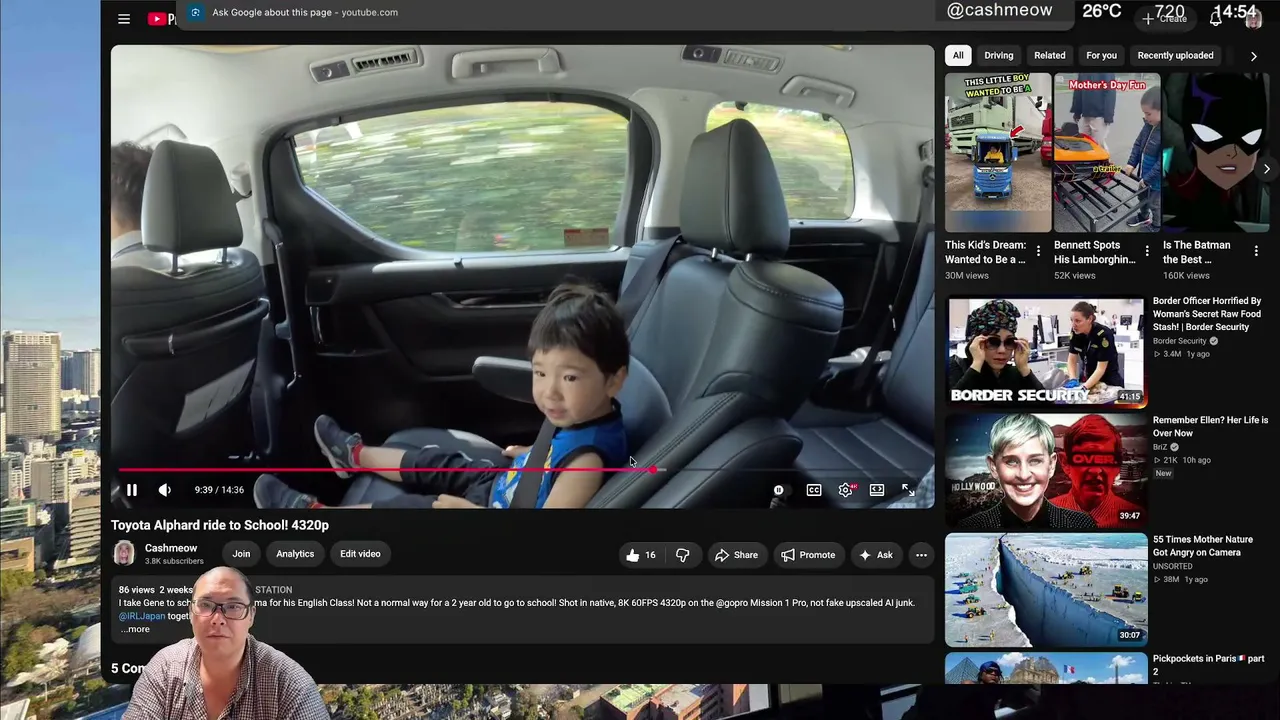The image size is (1280, 720).
Task: Enter full screen mode
Action: click(908, 490)
